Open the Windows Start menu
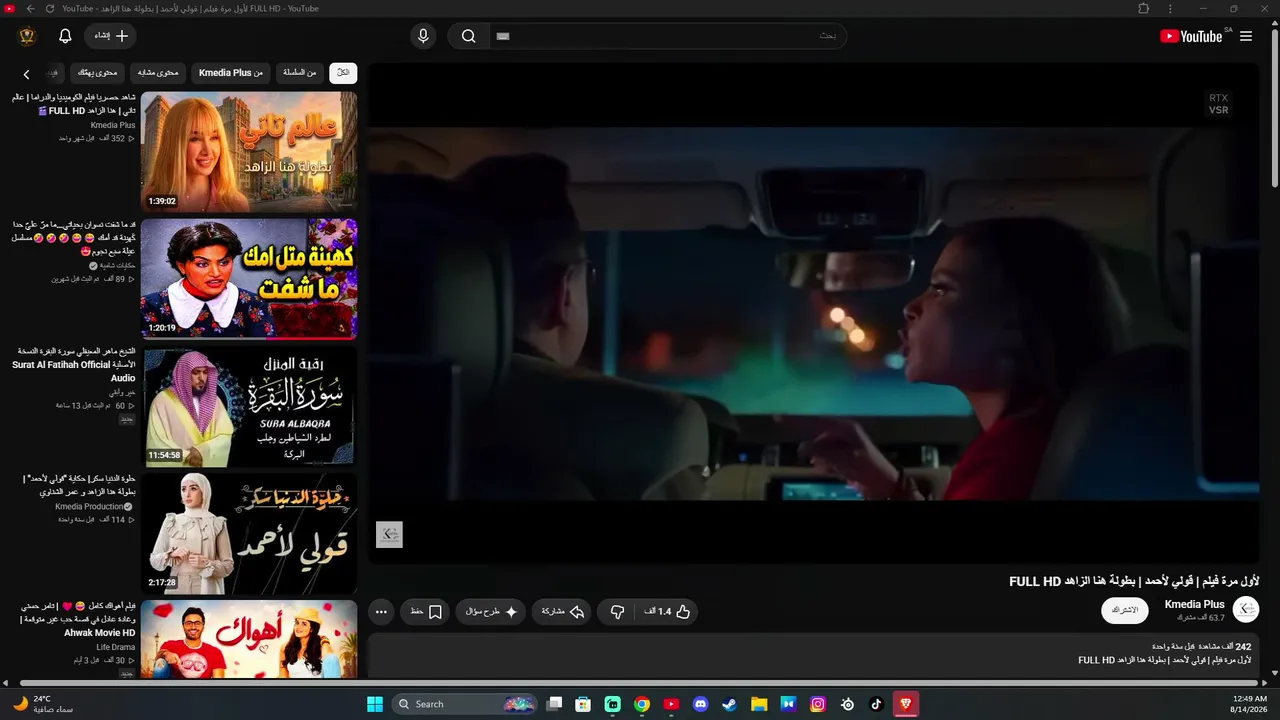This screenshot has height=720, width=1280. [375, 704]
